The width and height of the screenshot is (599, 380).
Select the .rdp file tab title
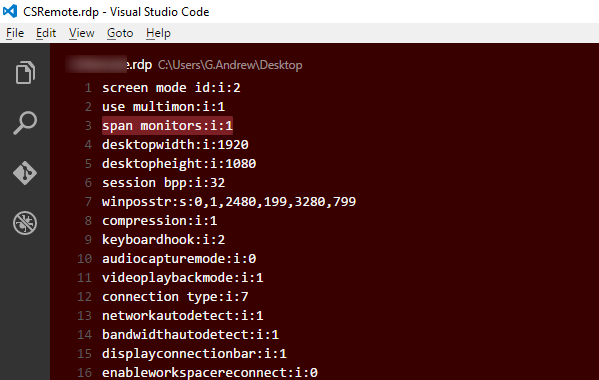pyautogui.click(x=109, y=65)
